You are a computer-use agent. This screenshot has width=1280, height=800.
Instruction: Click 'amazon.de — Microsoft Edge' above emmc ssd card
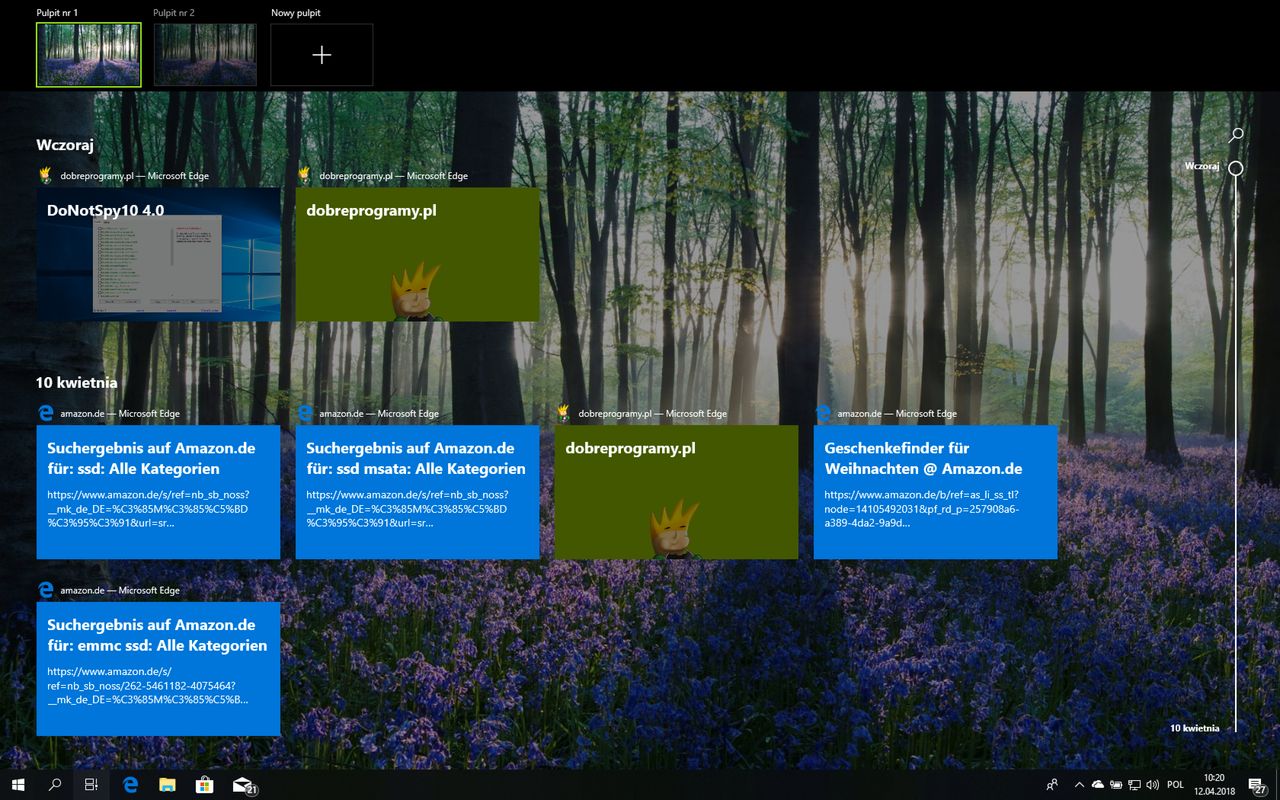[x=120, y=590]
